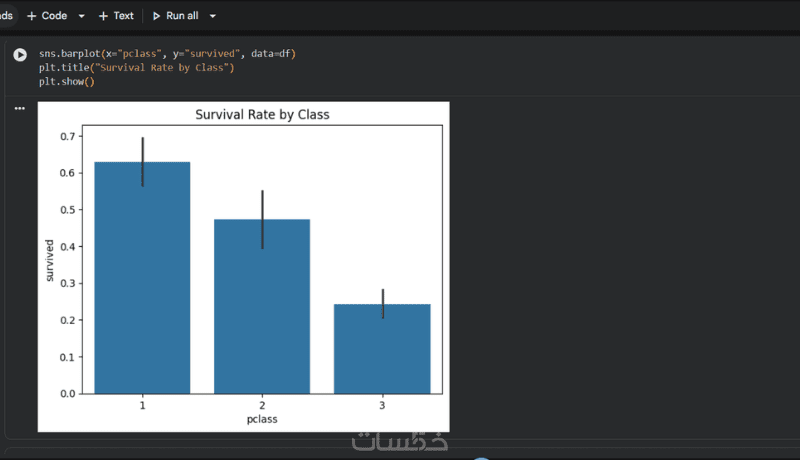Select the bar for pclass 3
800x460 pixels.
382,348
